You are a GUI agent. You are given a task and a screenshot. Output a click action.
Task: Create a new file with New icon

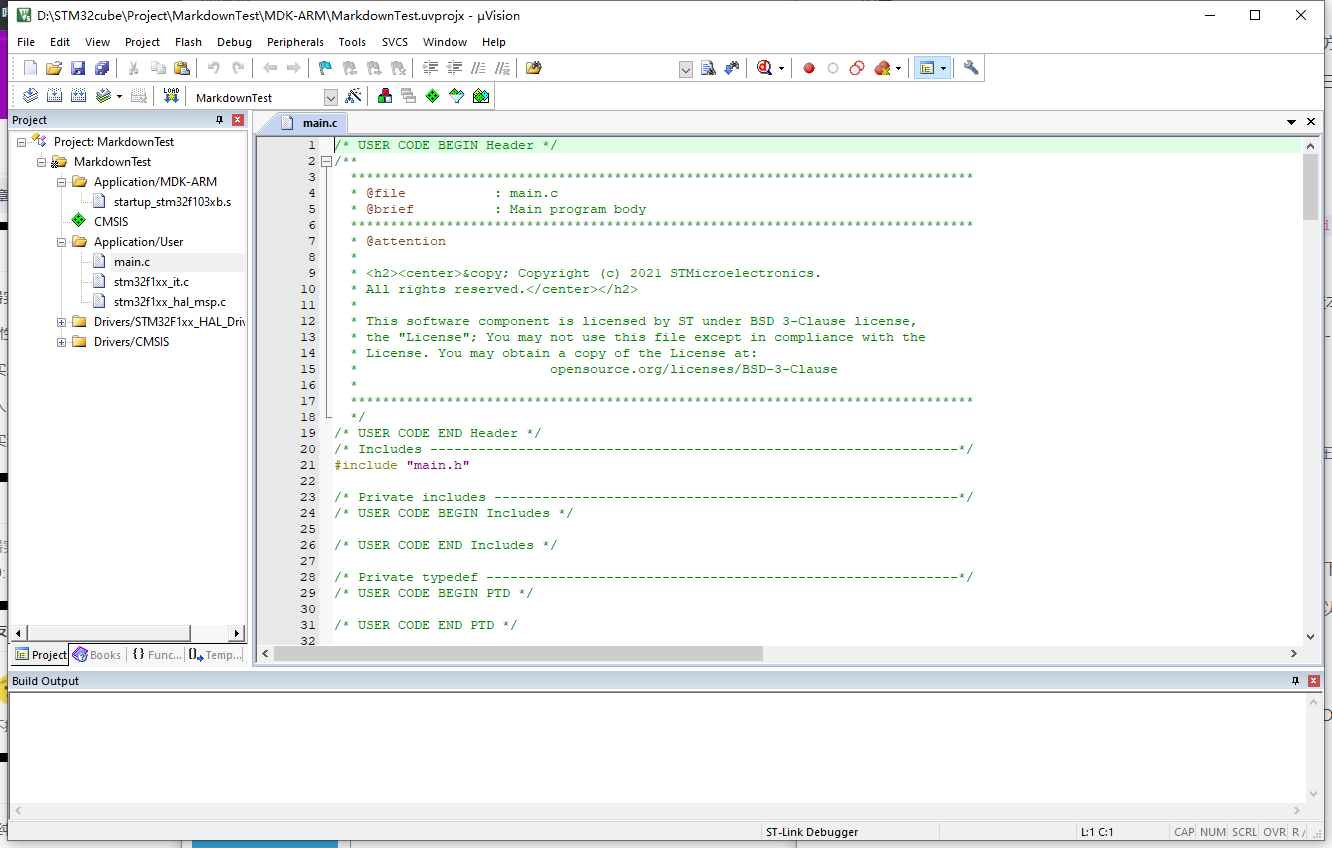pyautogui.click(x=30, y=68)
